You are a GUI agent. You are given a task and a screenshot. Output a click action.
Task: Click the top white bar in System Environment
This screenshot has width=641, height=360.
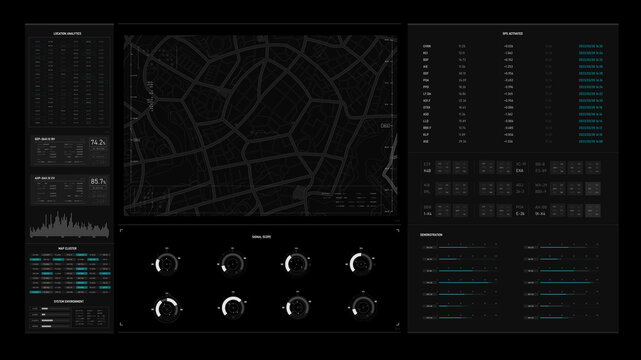tap(45, 309)
